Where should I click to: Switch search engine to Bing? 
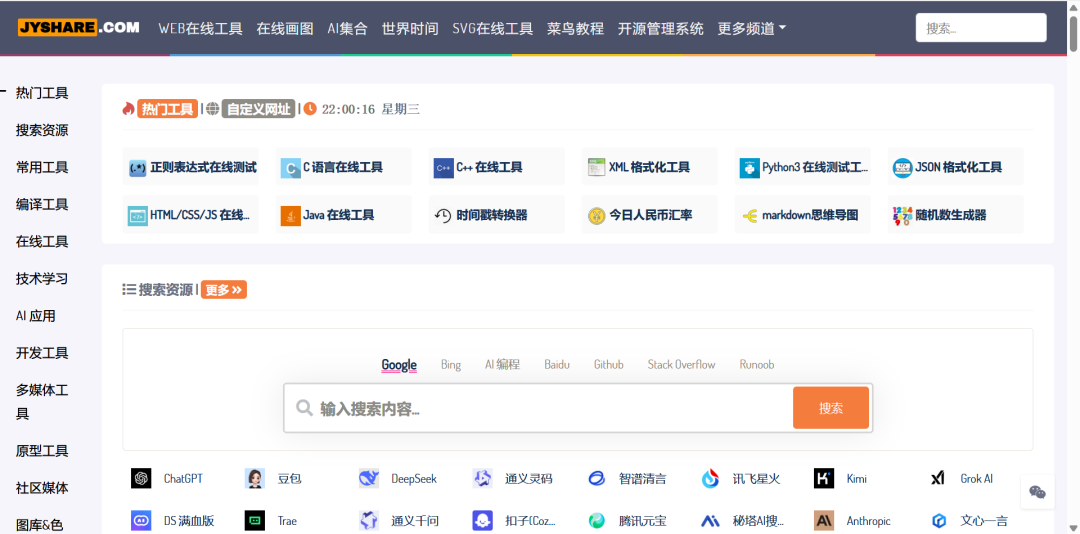[451, 365]
